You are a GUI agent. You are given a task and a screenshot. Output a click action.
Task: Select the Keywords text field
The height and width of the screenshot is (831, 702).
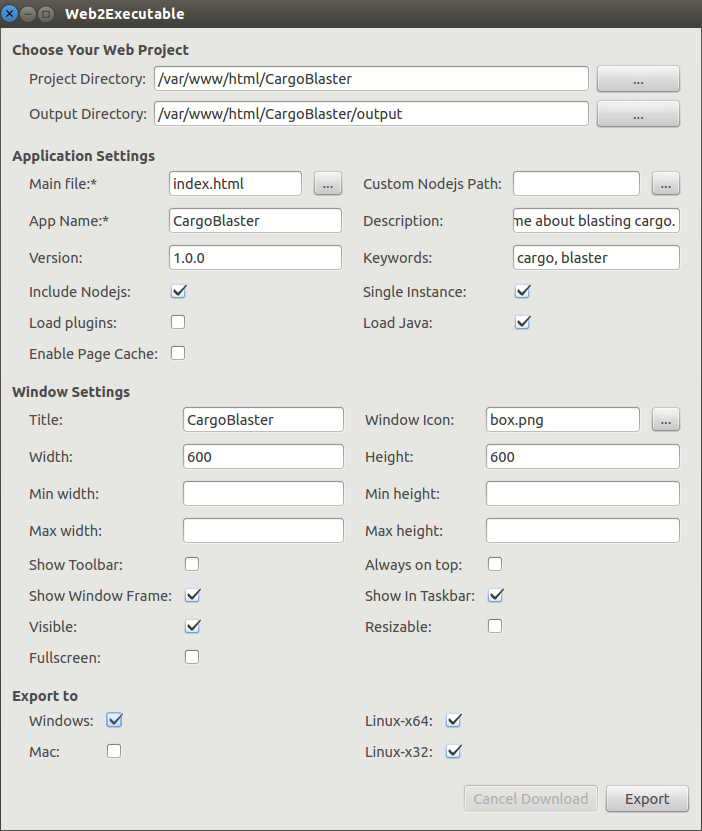[x=595, y=257]
